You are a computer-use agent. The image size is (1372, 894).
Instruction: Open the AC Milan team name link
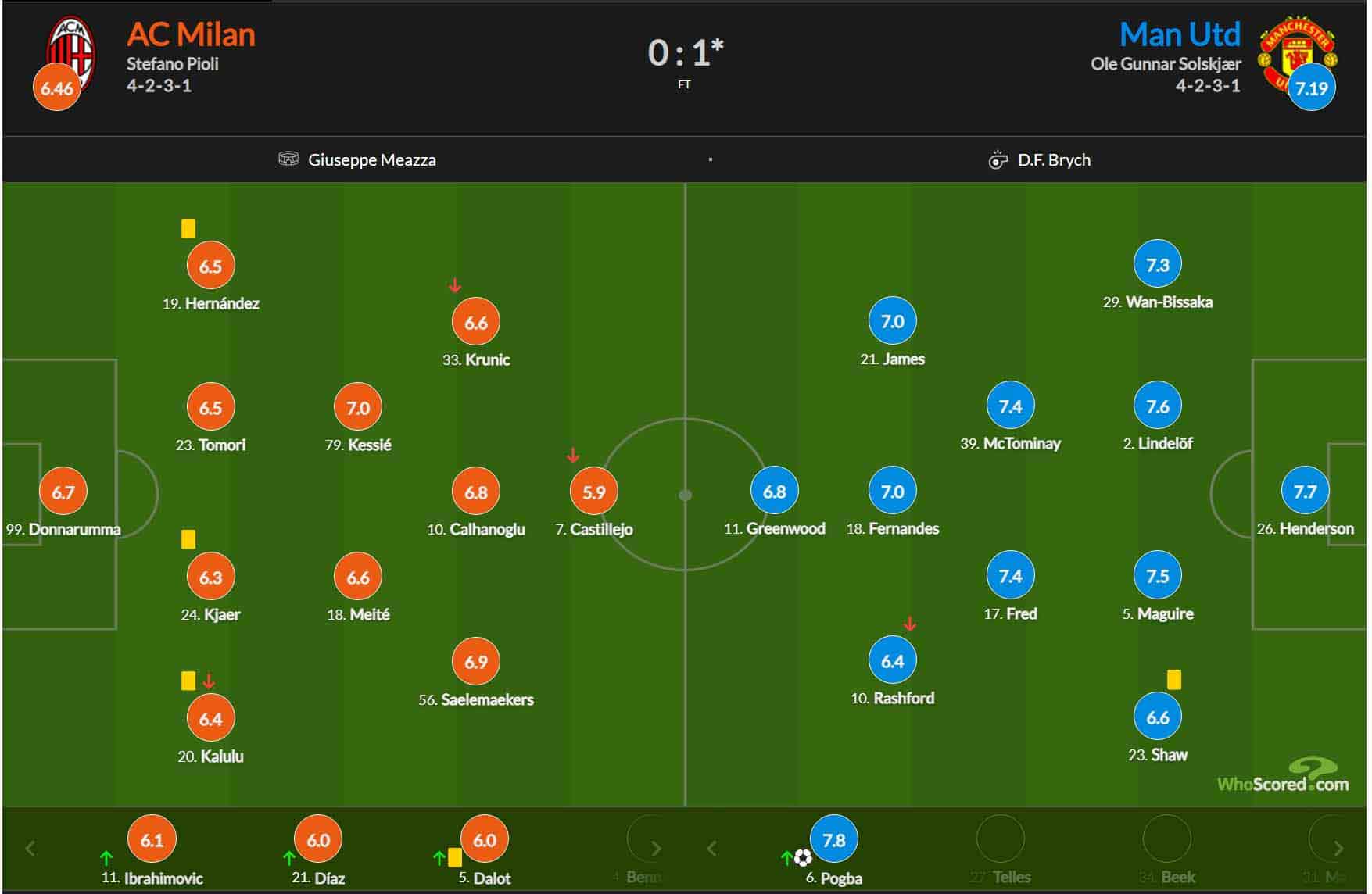191,34
